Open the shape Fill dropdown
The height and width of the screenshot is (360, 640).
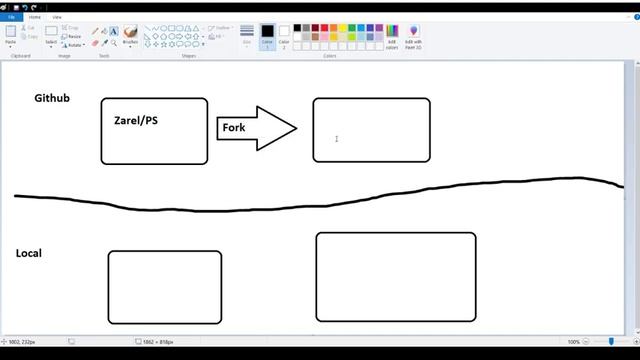[x=215, y=37]
